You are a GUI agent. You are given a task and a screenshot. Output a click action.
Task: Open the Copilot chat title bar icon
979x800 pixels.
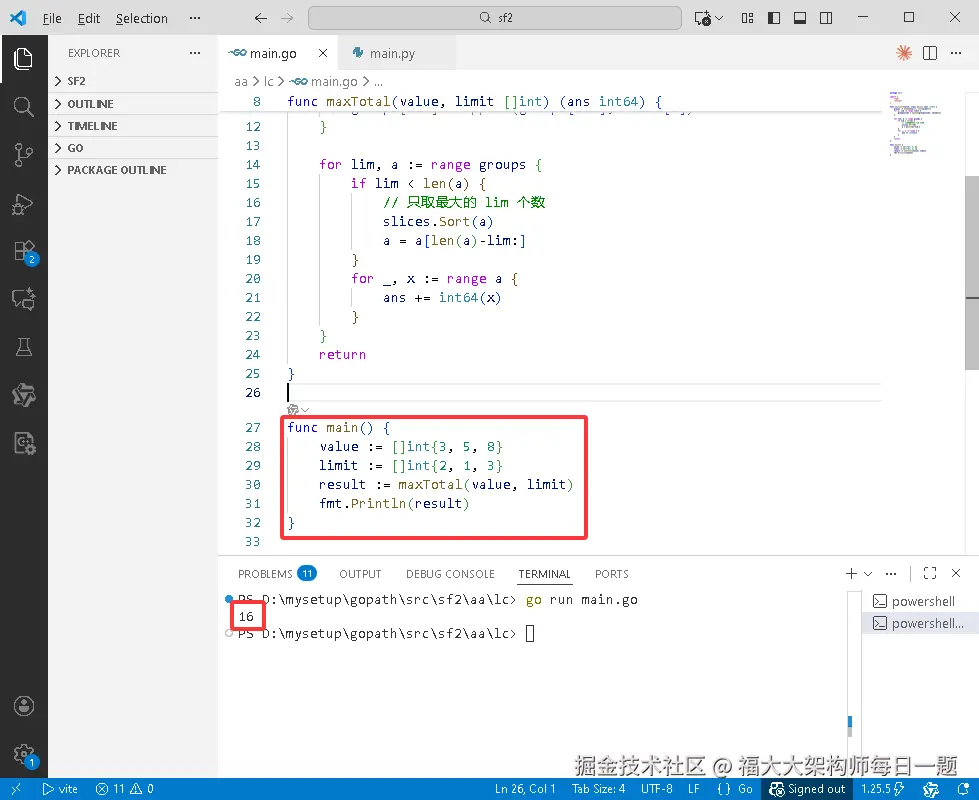click(x=702, y=18)
